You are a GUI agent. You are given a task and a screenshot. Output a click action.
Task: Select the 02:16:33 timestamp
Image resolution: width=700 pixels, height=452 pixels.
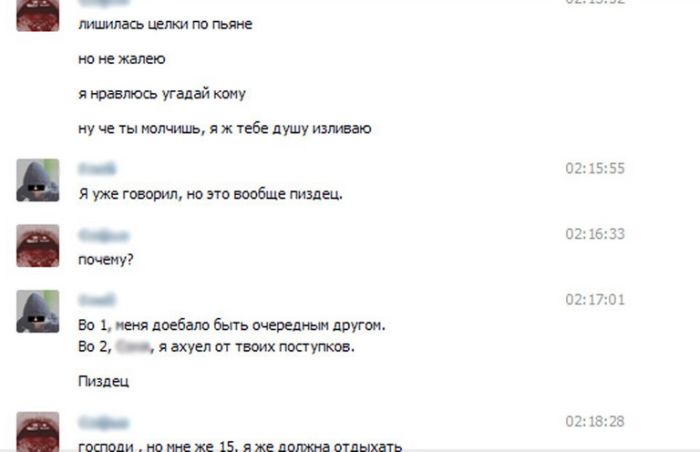tap(595, 234)
